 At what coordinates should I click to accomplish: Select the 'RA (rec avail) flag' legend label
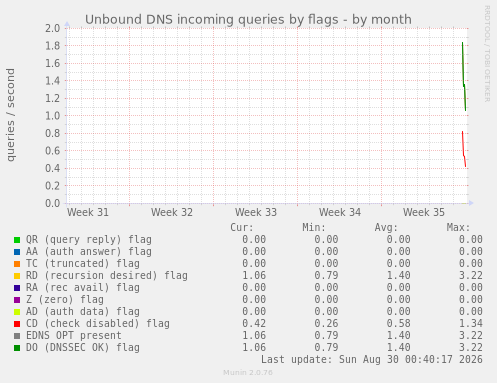(83, 288)
